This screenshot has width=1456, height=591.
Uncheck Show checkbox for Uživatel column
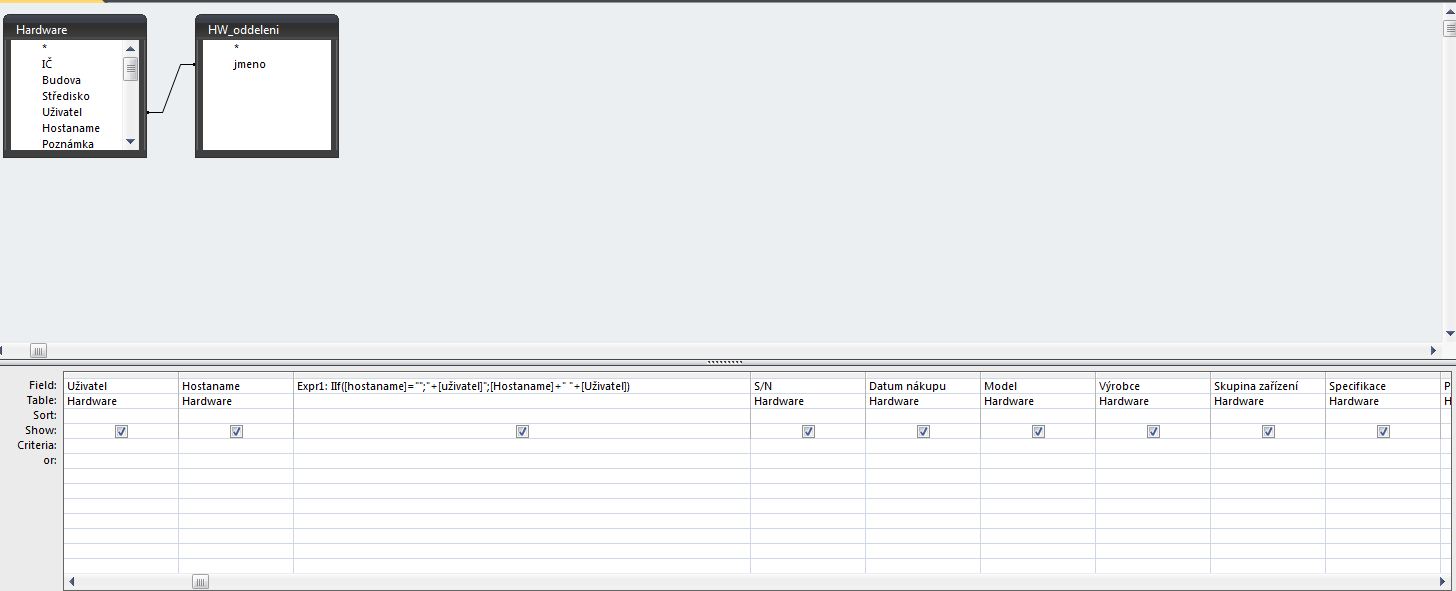tap(121, 432)
